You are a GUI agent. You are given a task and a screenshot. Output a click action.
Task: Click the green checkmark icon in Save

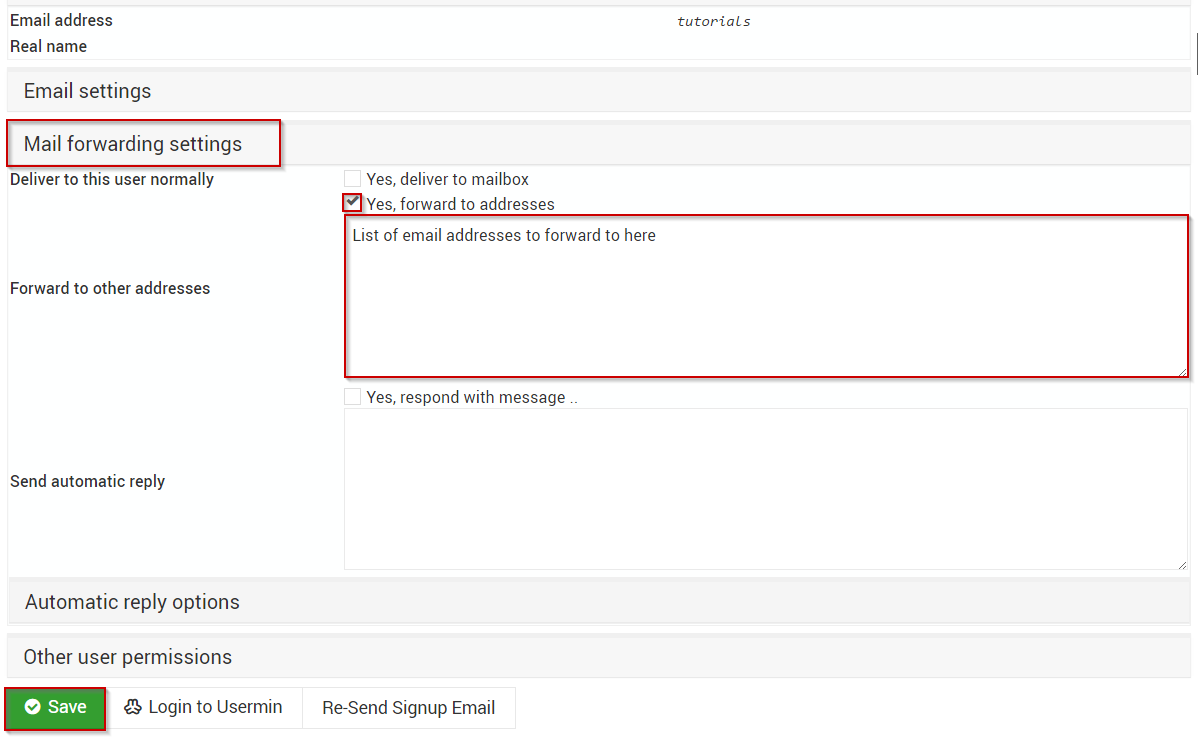(32, 707)
